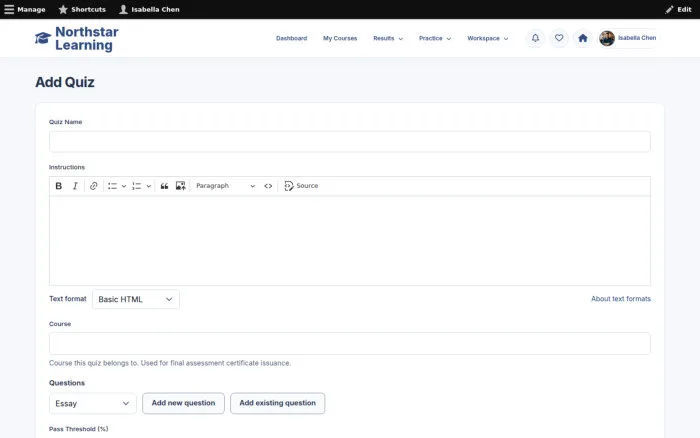700x438 pixels.
Task: Toggle bold formatting in Instructions editor
Action: (x=58, y=186)
